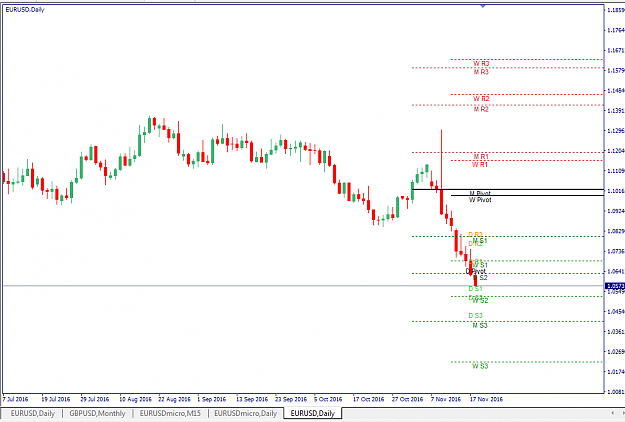The image size is (625, 422).
Task: Click the 7 Nov 2016 date label
Action: 446,399
